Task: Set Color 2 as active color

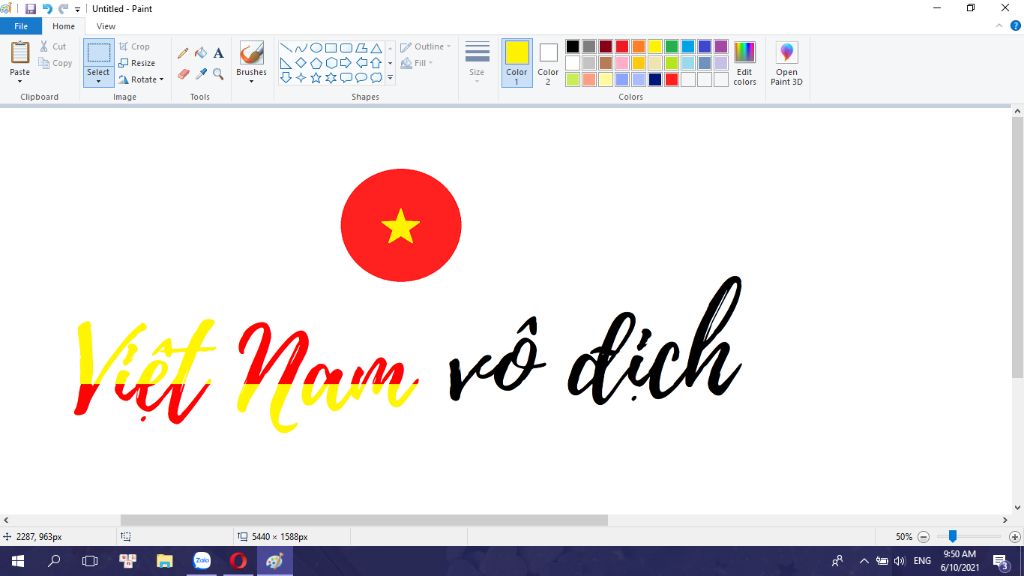Action: (x=548, y=63)
